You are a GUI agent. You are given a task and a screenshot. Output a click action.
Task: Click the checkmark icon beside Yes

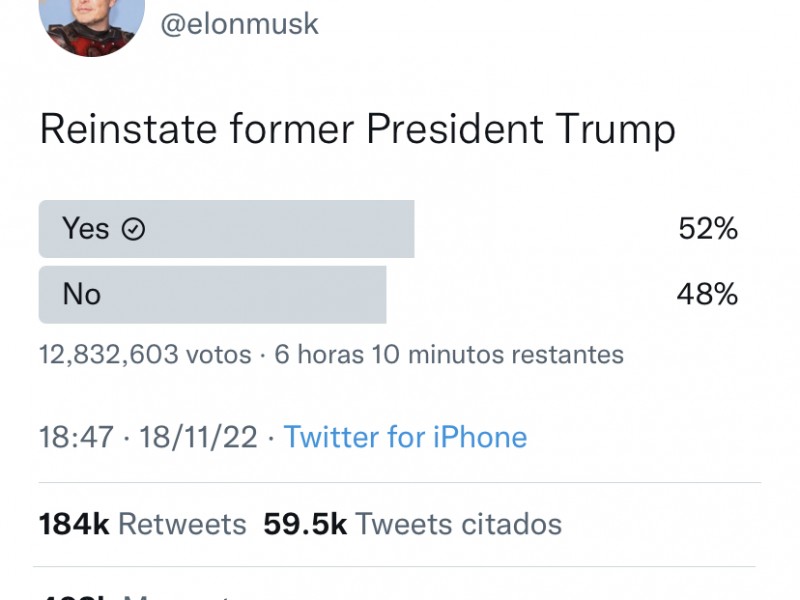click(133, 229)
